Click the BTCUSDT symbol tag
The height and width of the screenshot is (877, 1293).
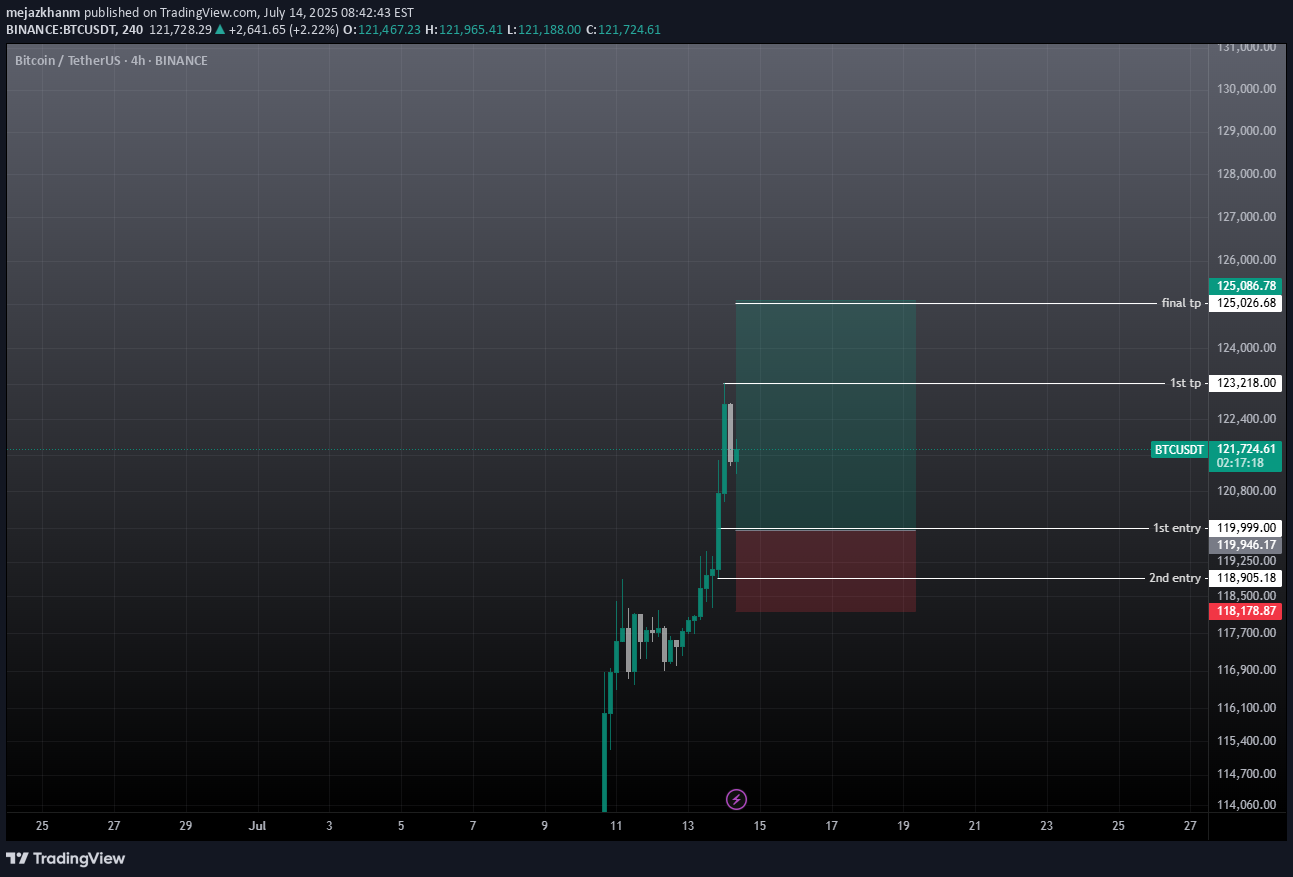click(1179, 450)
